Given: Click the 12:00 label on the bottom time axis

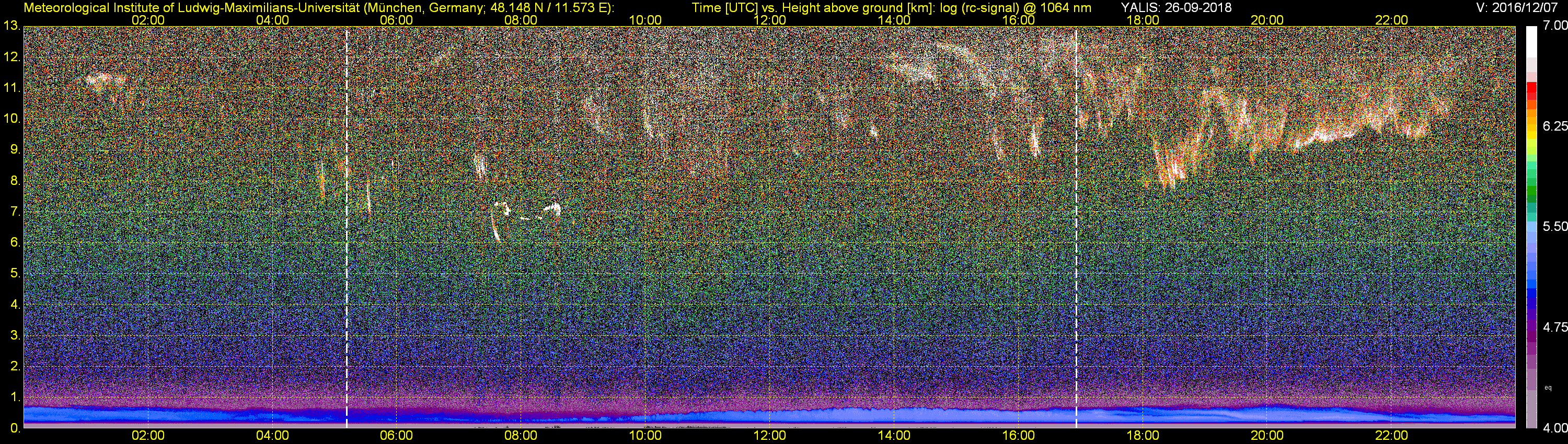Looking at the screenshot, I should 769,436.
